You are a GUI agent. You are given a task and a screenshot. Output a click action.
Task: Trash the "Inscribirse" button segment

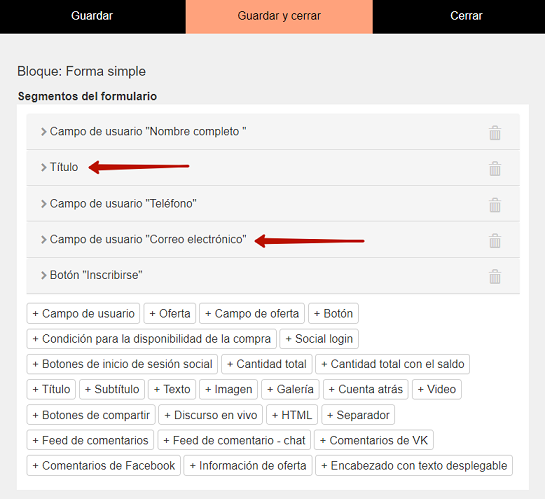coord(495,277)
